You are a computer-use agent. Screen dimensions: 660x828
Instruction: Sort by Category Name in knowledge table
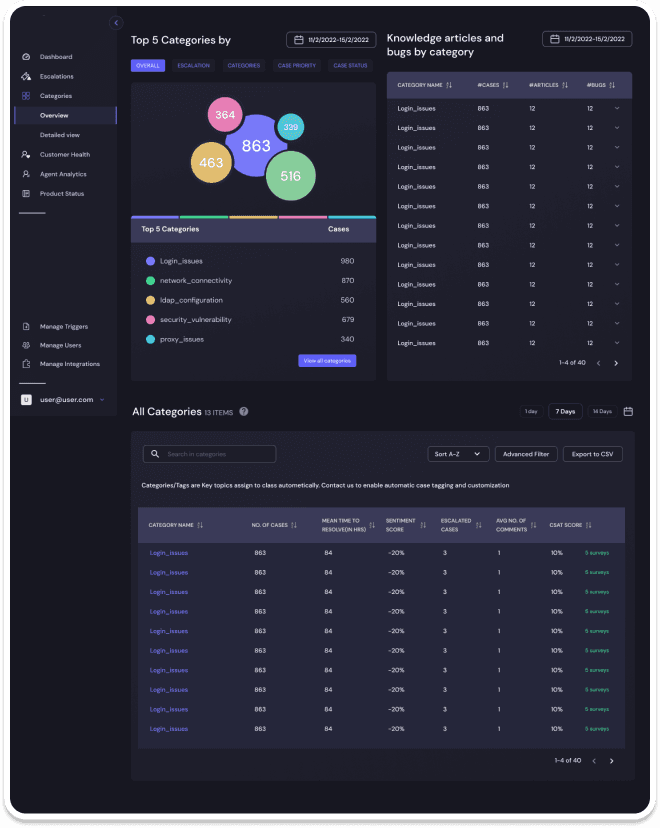pos(449,85)
